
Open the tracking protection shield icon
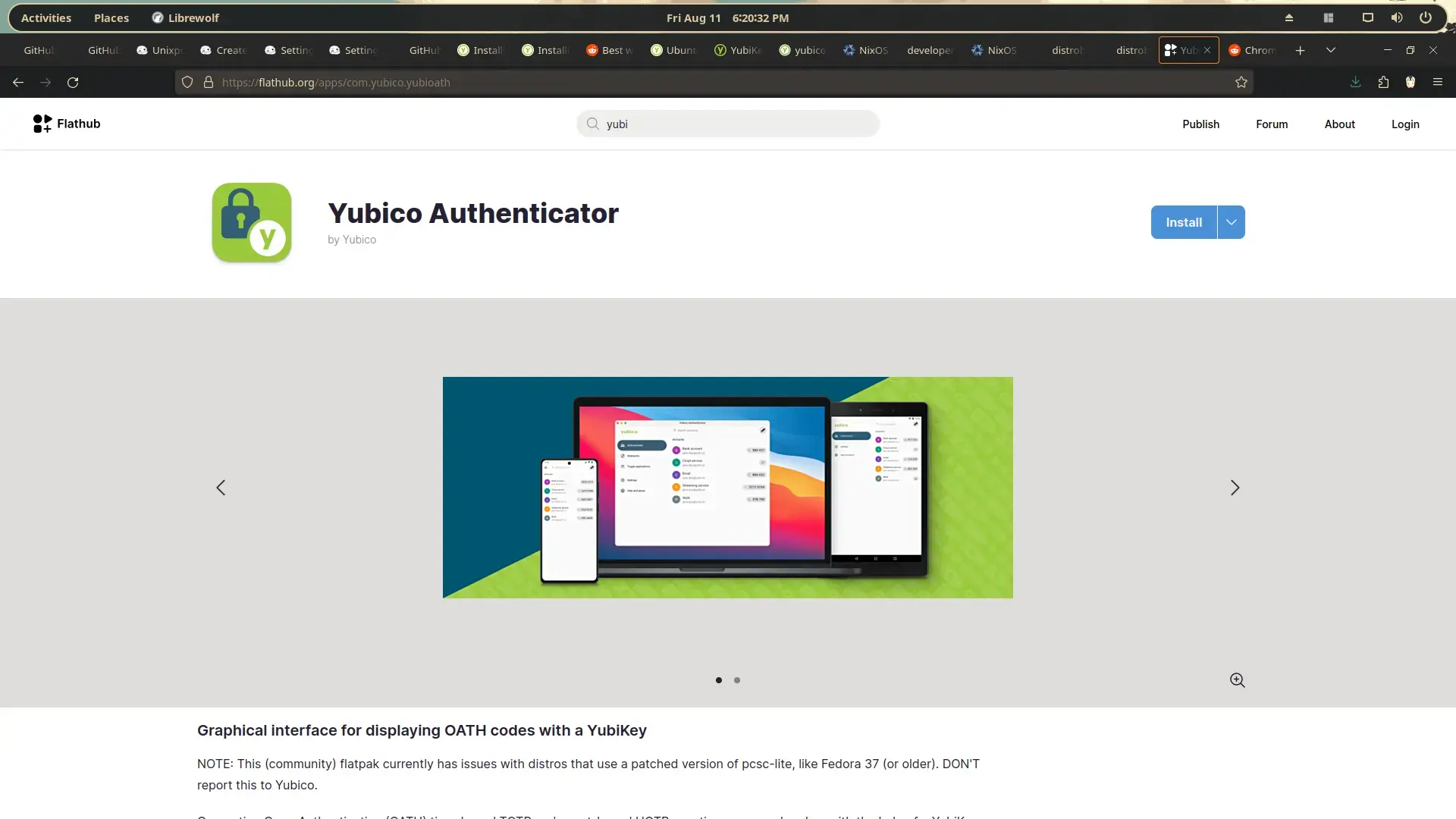click(187, 83)
